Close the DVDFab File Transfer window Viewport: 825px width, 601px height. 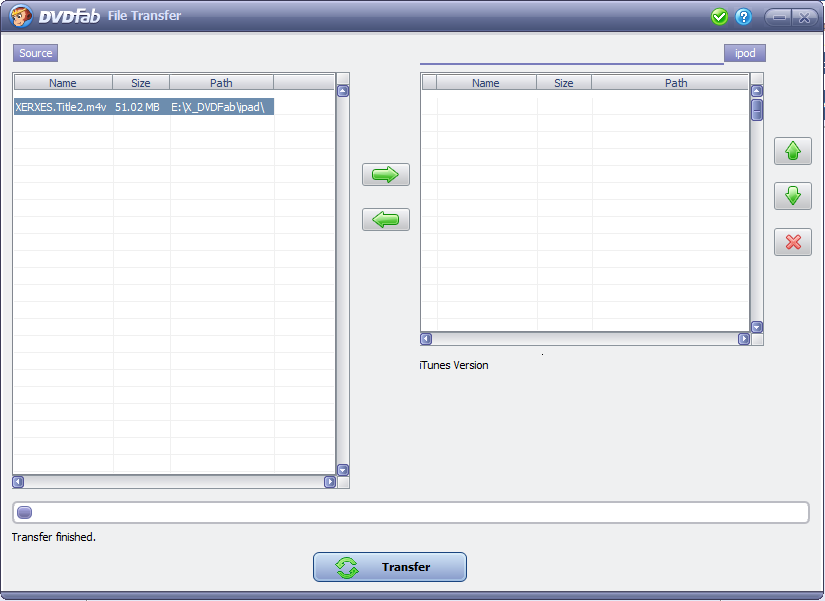(x=804, y=17)
